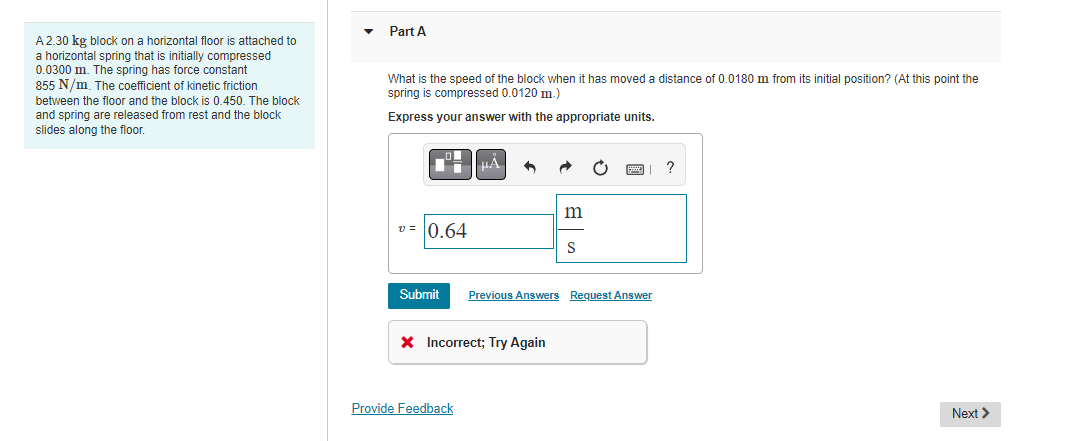Open the math templates tool
Viewport: 1075px width, 441px height.
click(x=450, y=165)
